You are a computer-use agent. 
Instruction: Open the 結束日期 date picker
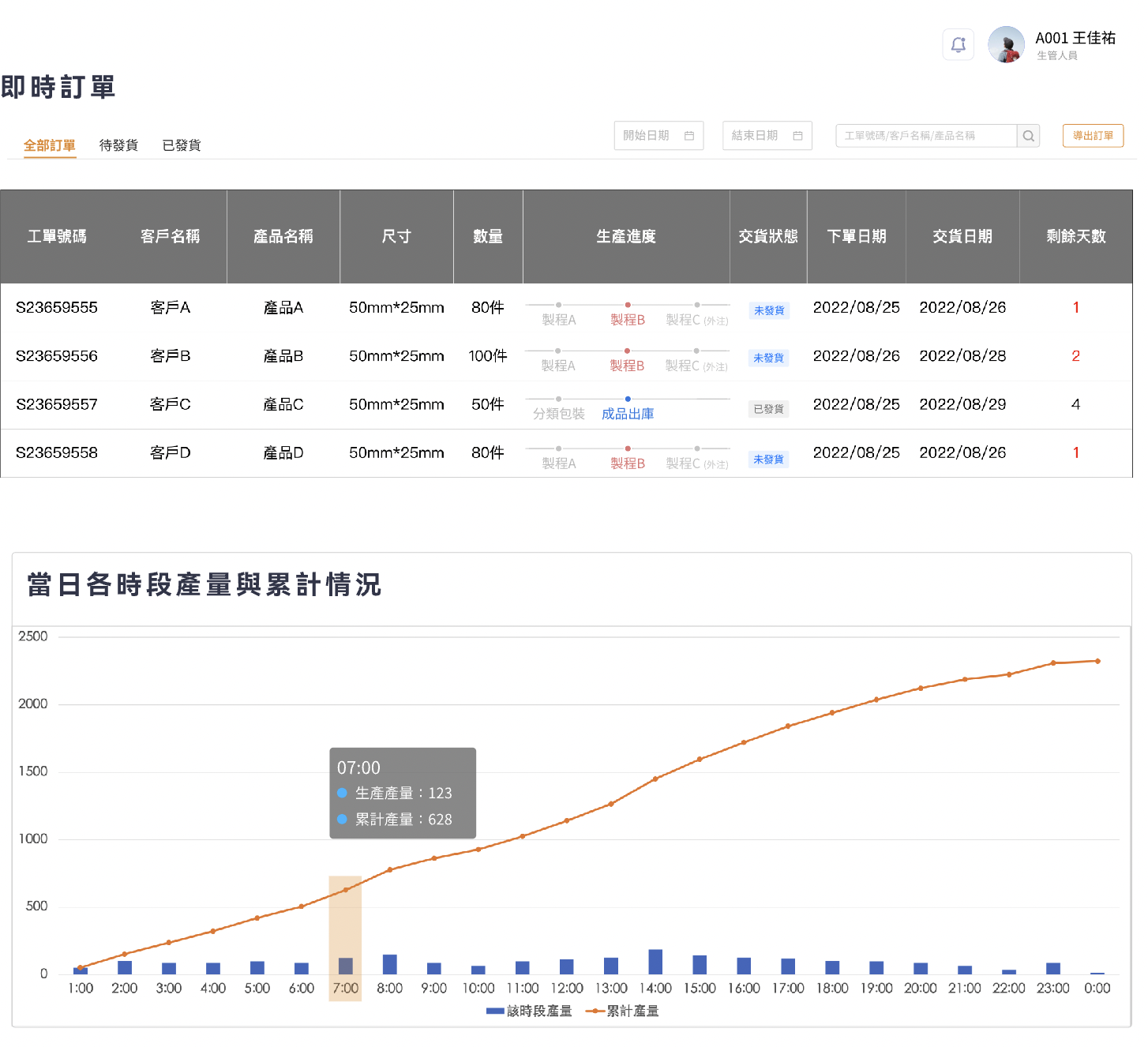tap(756, 136)
